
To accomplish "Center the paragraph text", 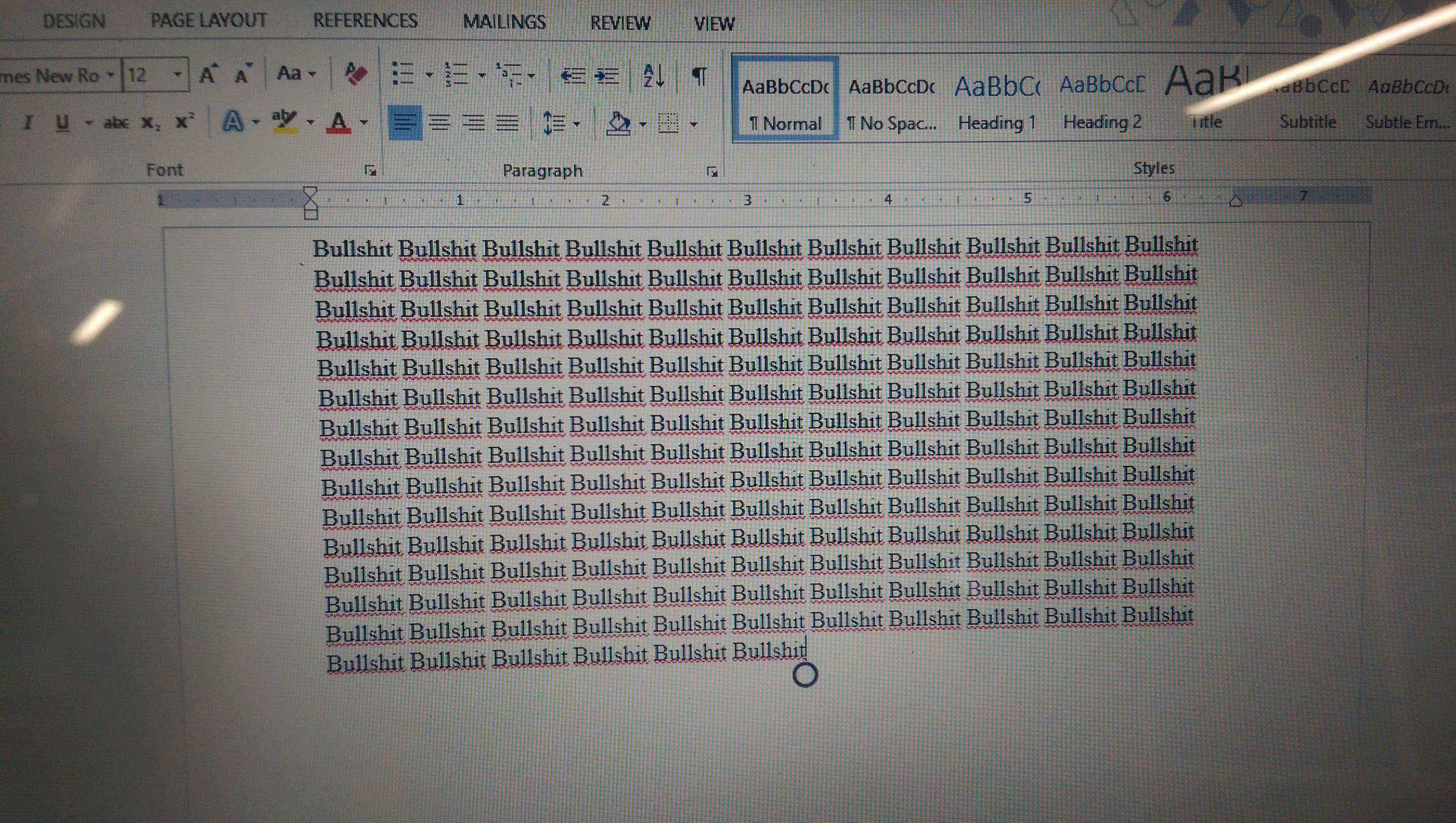I will point(440,122).
